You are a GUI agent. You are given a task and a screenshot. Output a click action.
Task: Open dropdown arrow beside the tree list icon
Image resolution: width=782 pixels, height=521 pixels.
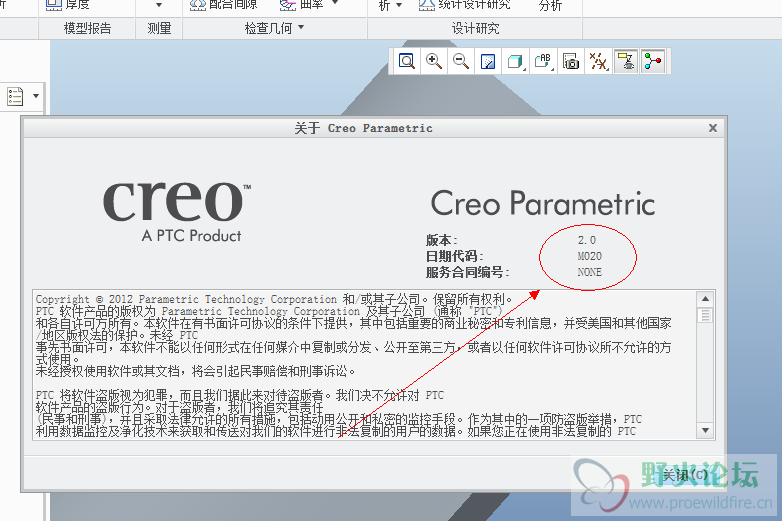point(36,96)
